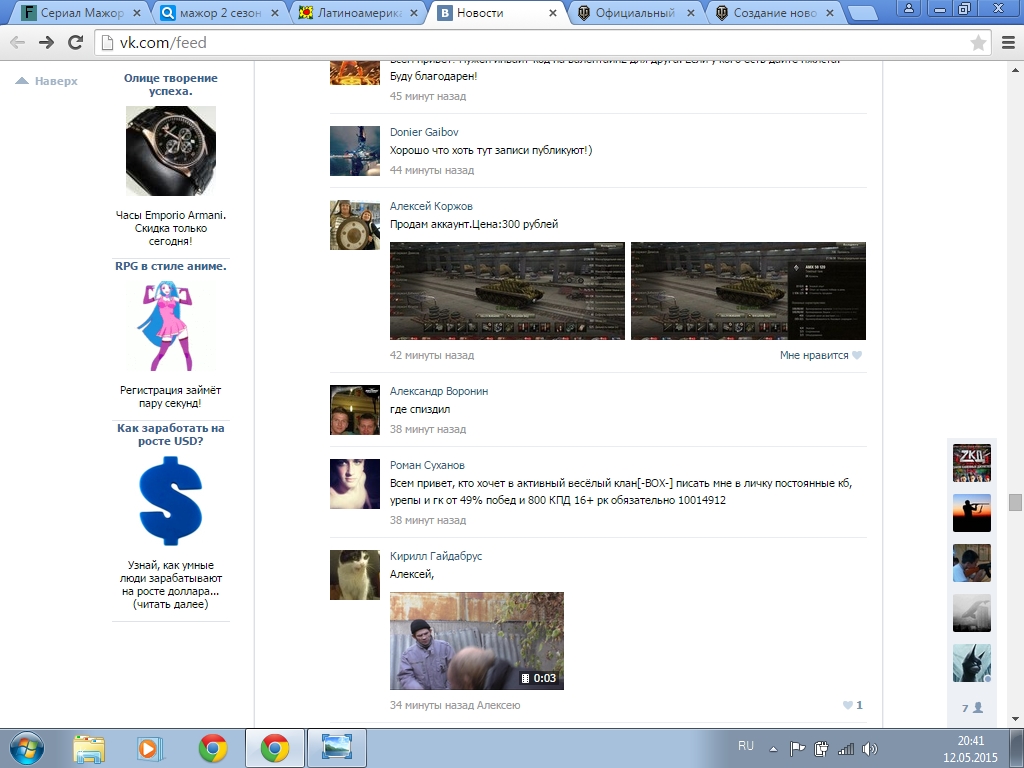Open Windows Explorer from the taskbar
This screenshot has height=768, width=1024.
89,748
